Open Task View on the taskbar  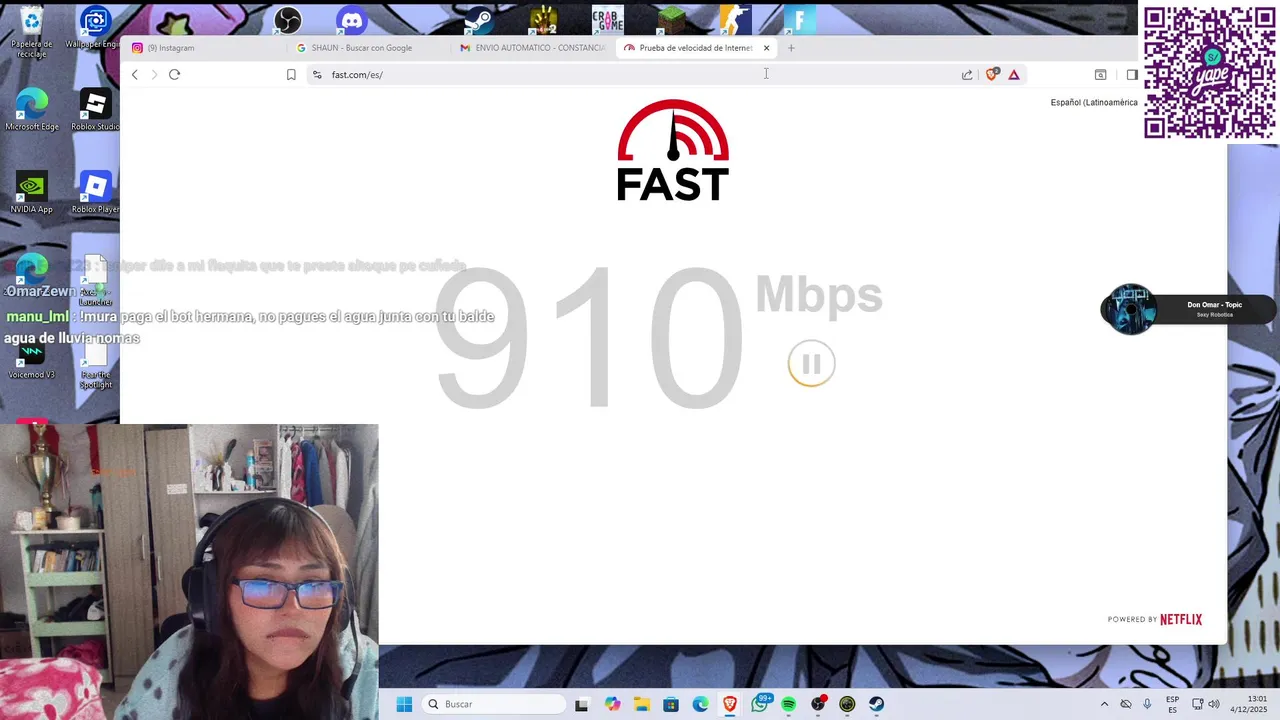pyautogui.click(x=582, y=704)
